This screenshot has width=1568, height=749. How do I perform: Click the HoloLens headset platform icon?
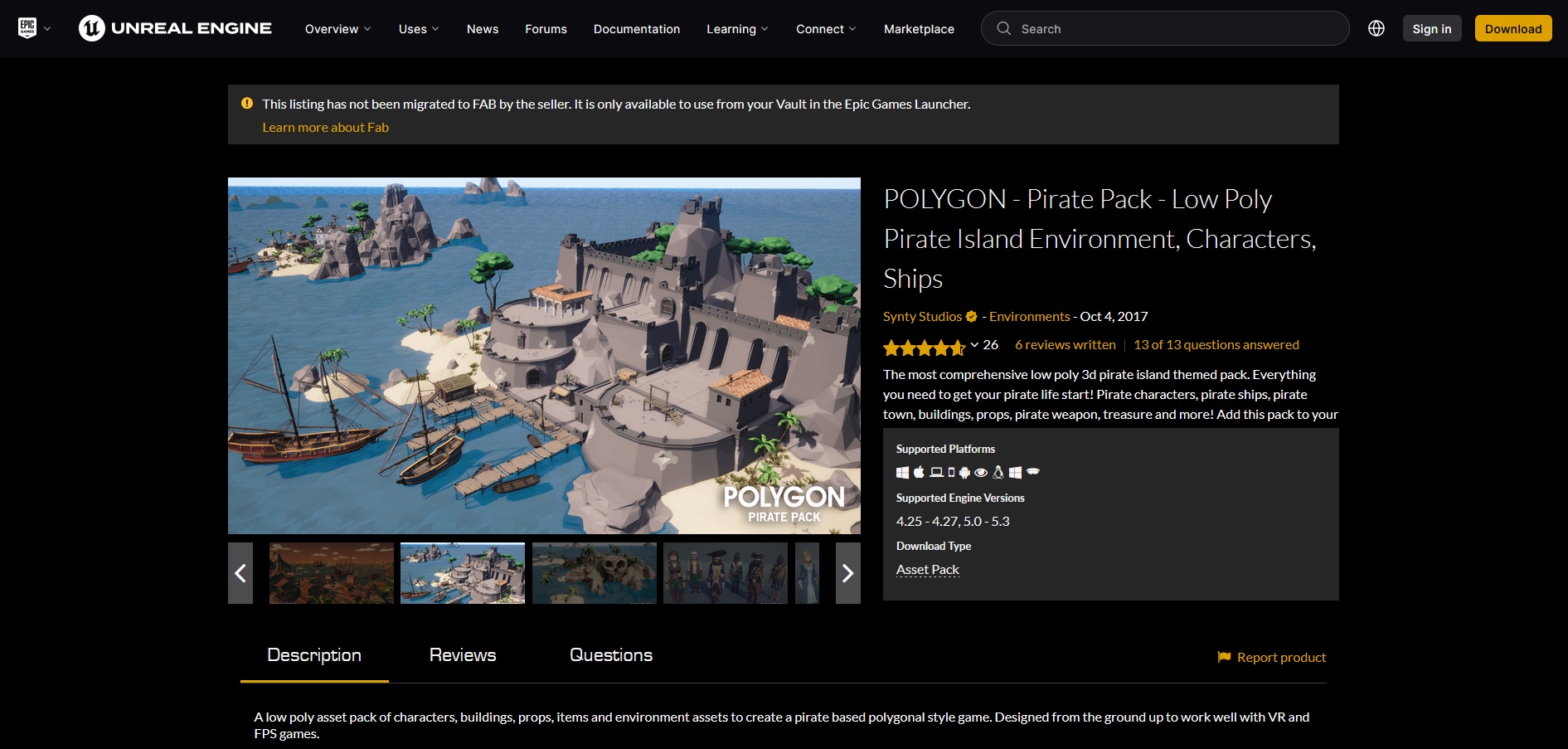click(x=1033, y=471)
